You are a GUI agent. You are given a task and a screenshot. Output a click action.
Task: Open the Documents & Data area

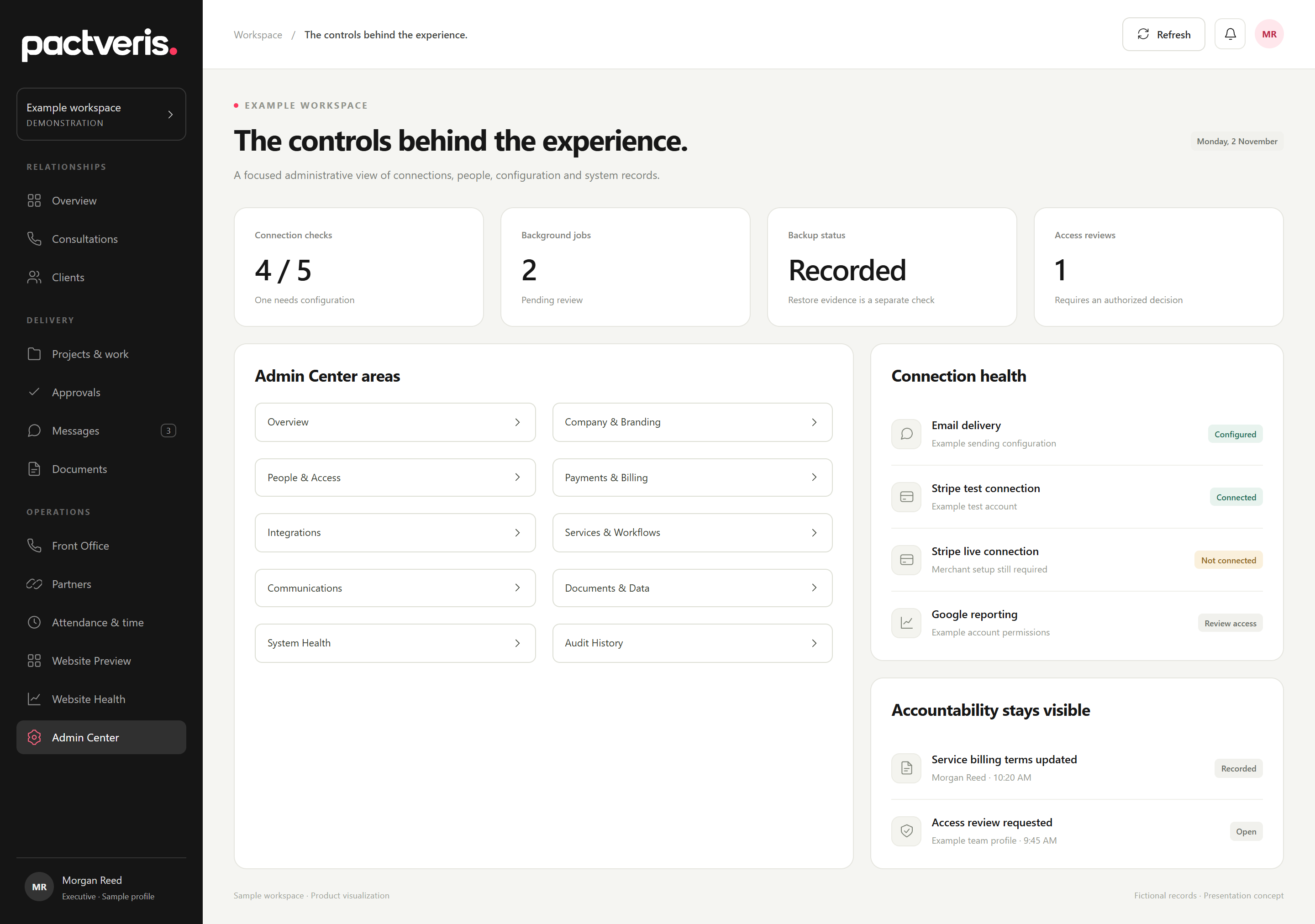[692, 588]
